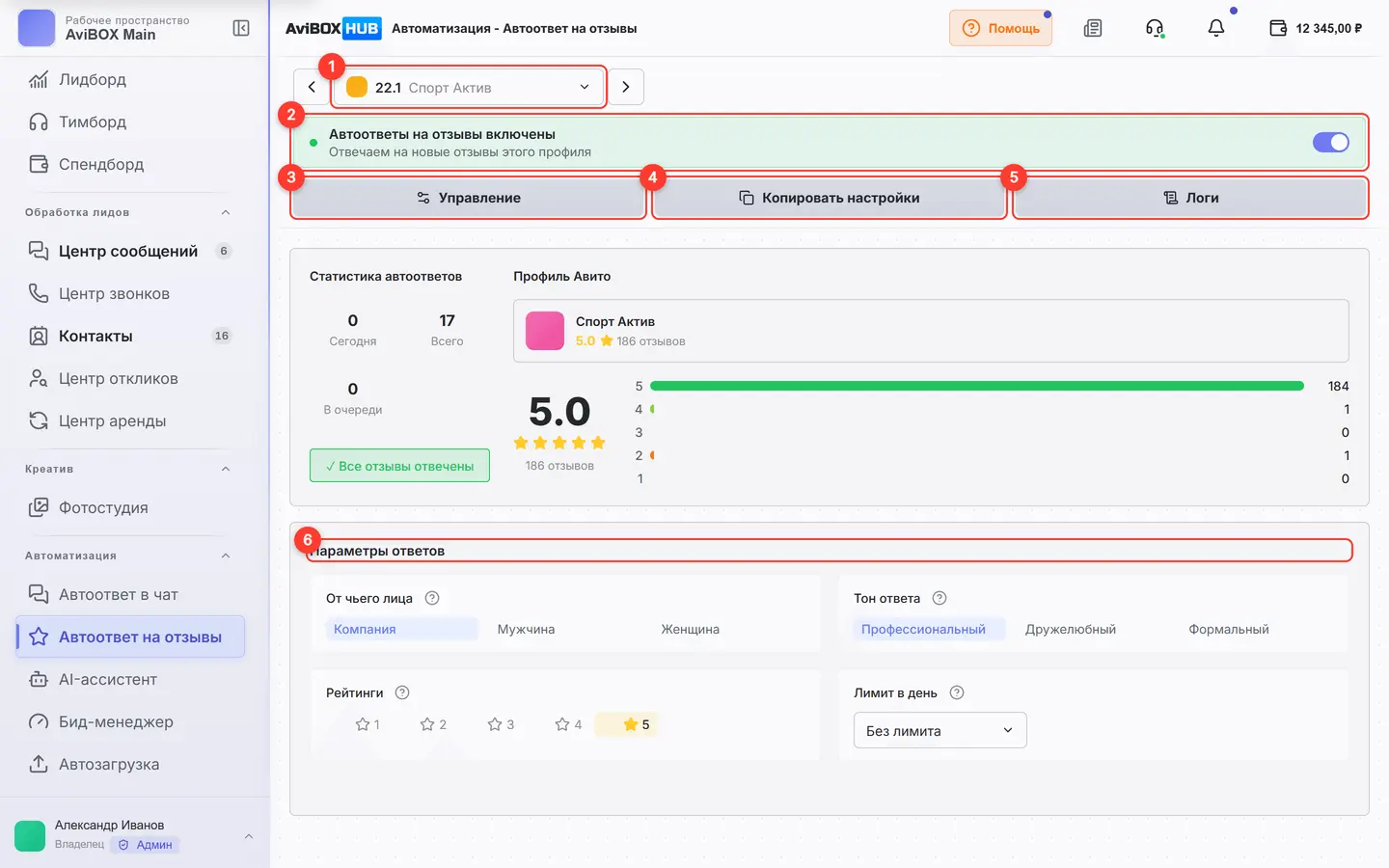Toggle the 1-star rating option
The image size is (1389, 868).
click(x=368, y=724)
